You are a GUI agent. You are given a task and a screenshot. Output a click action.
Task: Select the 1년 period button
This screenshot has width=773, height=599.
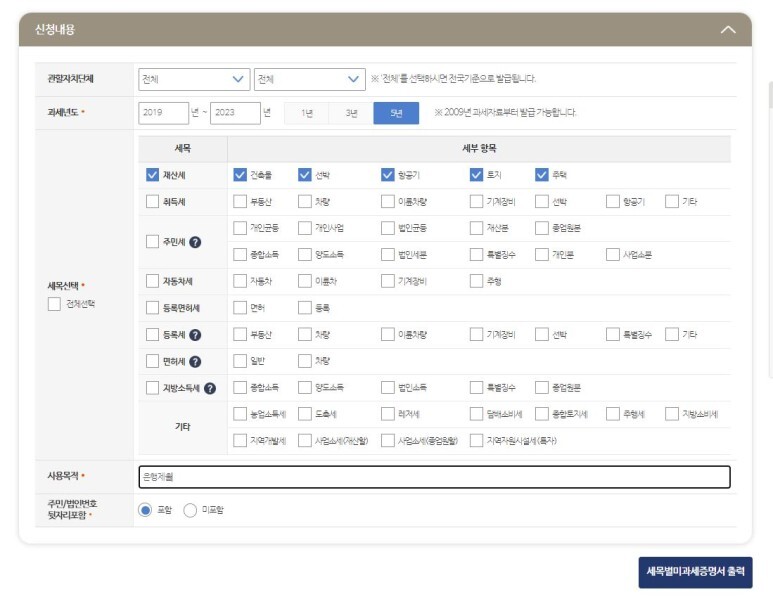point(307,113)
